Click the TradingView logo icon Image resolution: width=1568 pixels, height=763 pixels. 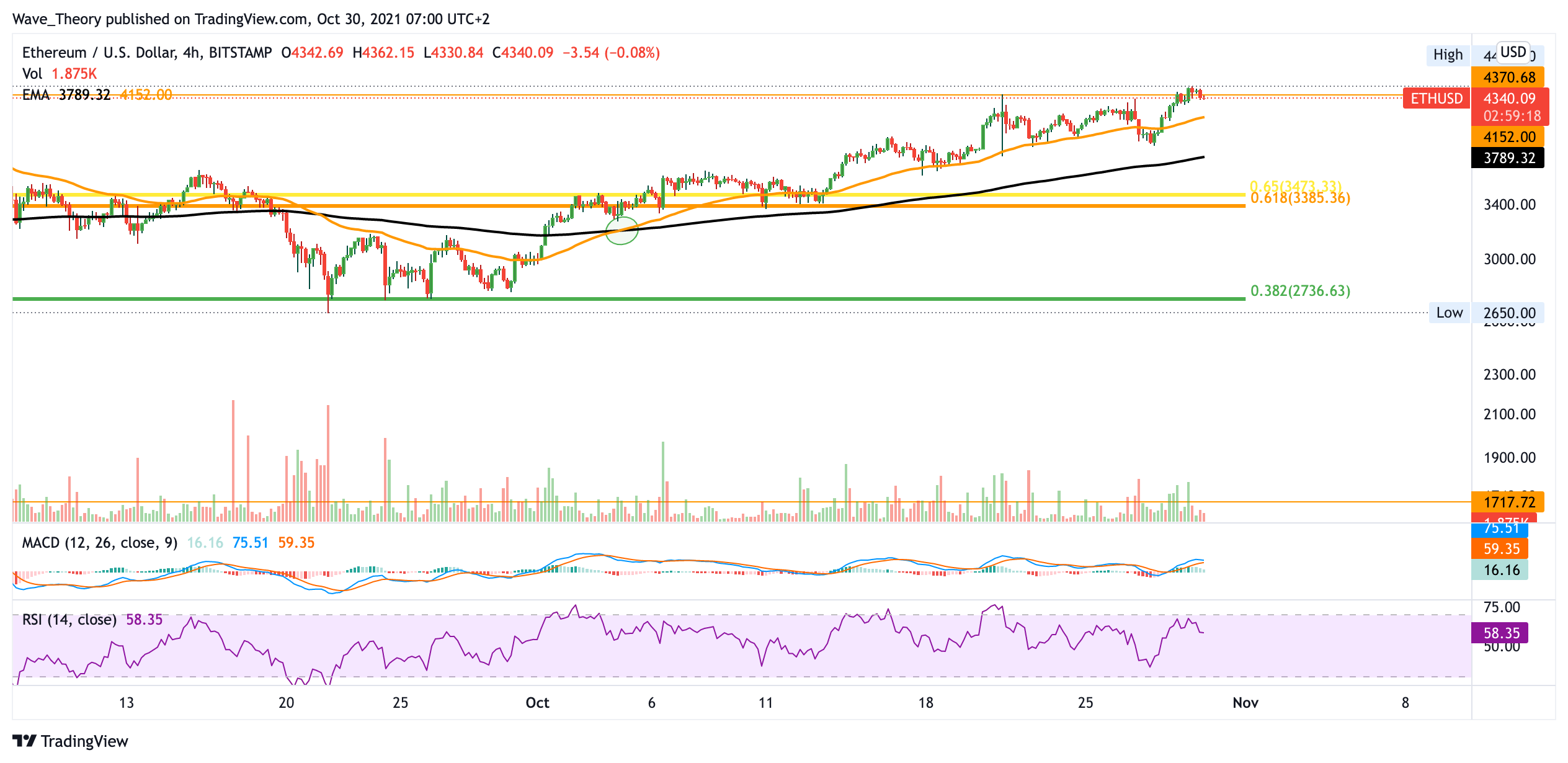[x=25, y=741]
